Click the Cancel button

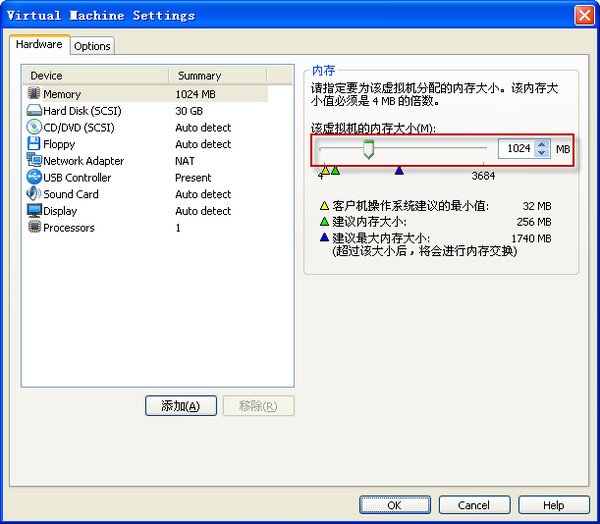tap(474, 505)
